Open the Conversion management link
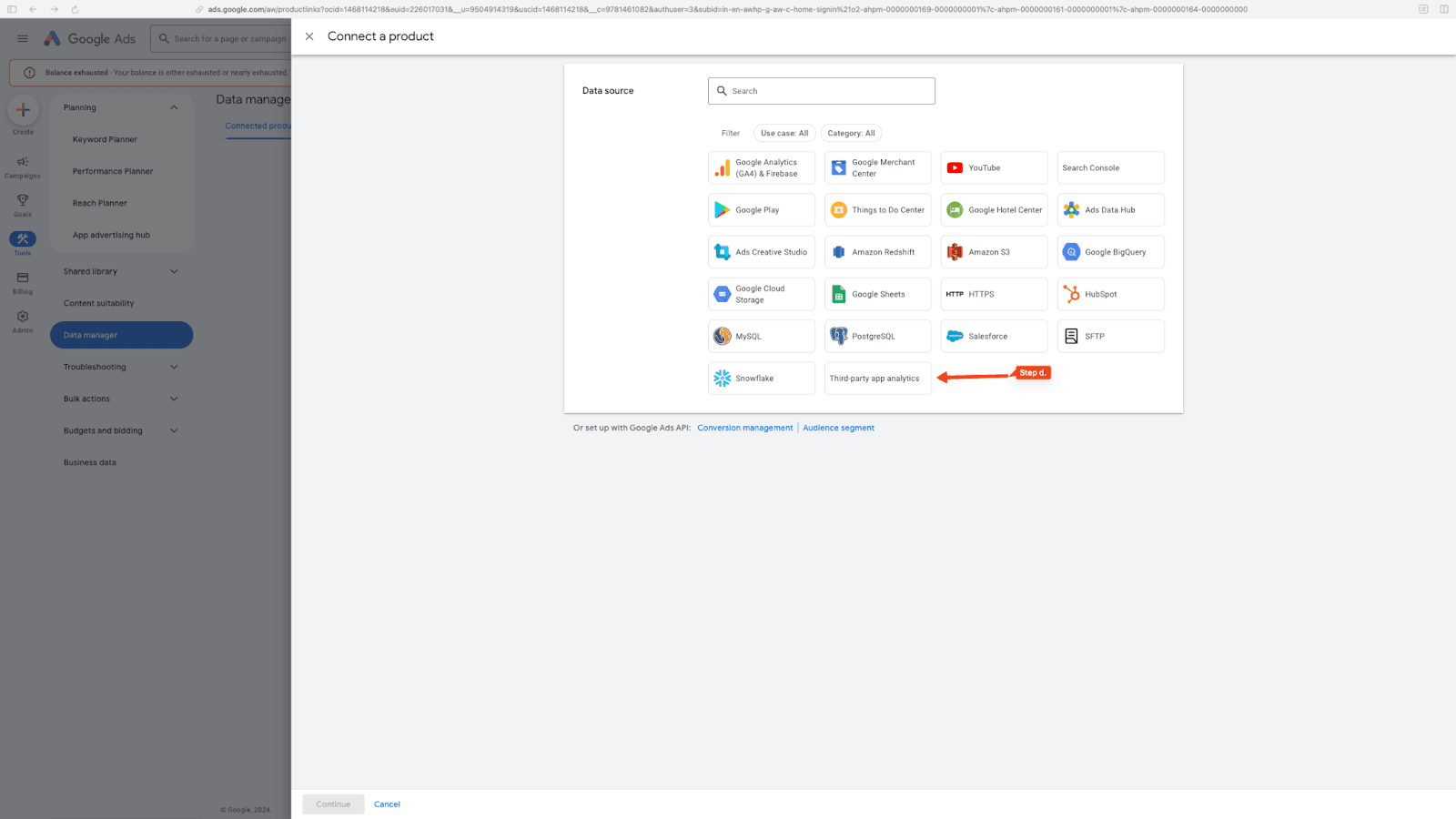The image size is (1456, 819). [x=745, y=428]
